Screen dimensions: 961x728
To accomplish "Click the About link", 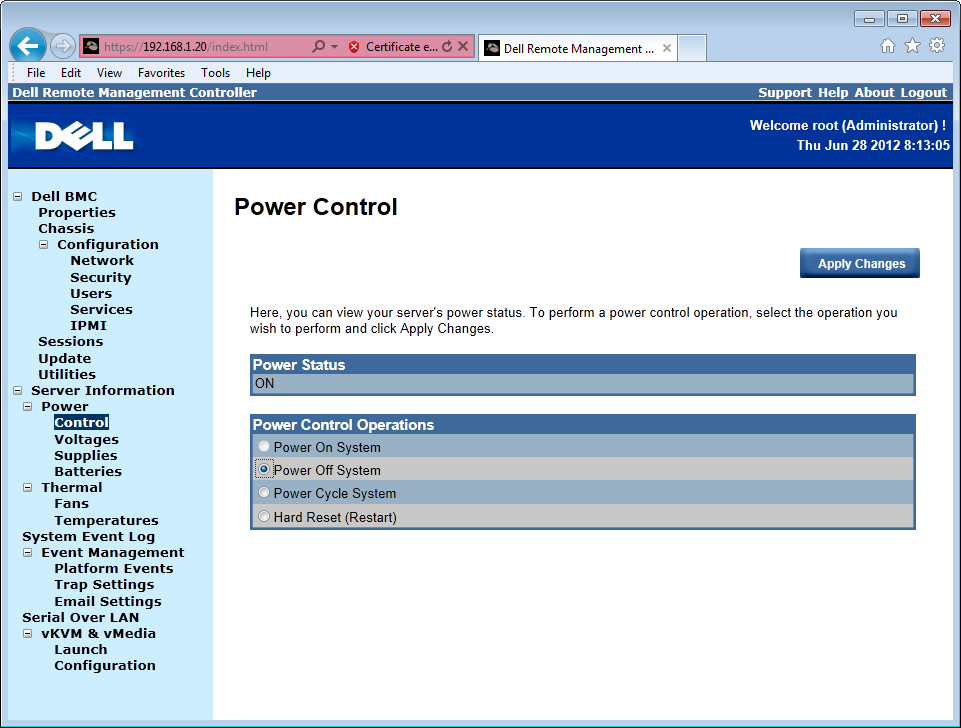I will point(875,93).
